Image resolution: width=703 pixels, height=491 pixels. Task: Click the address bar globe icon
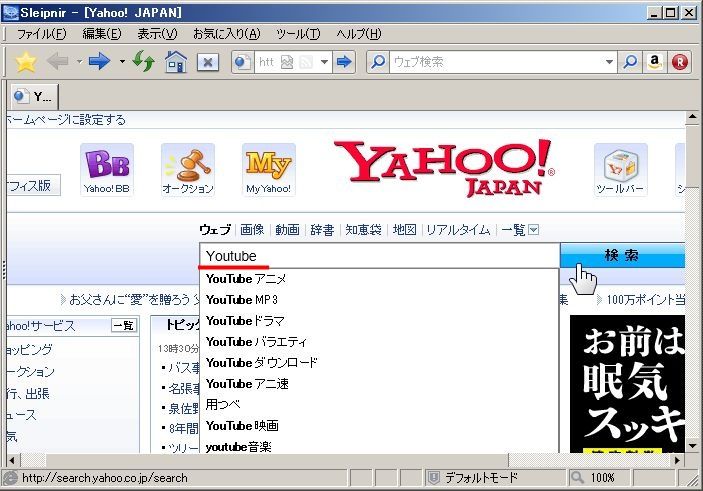(243, 62)
